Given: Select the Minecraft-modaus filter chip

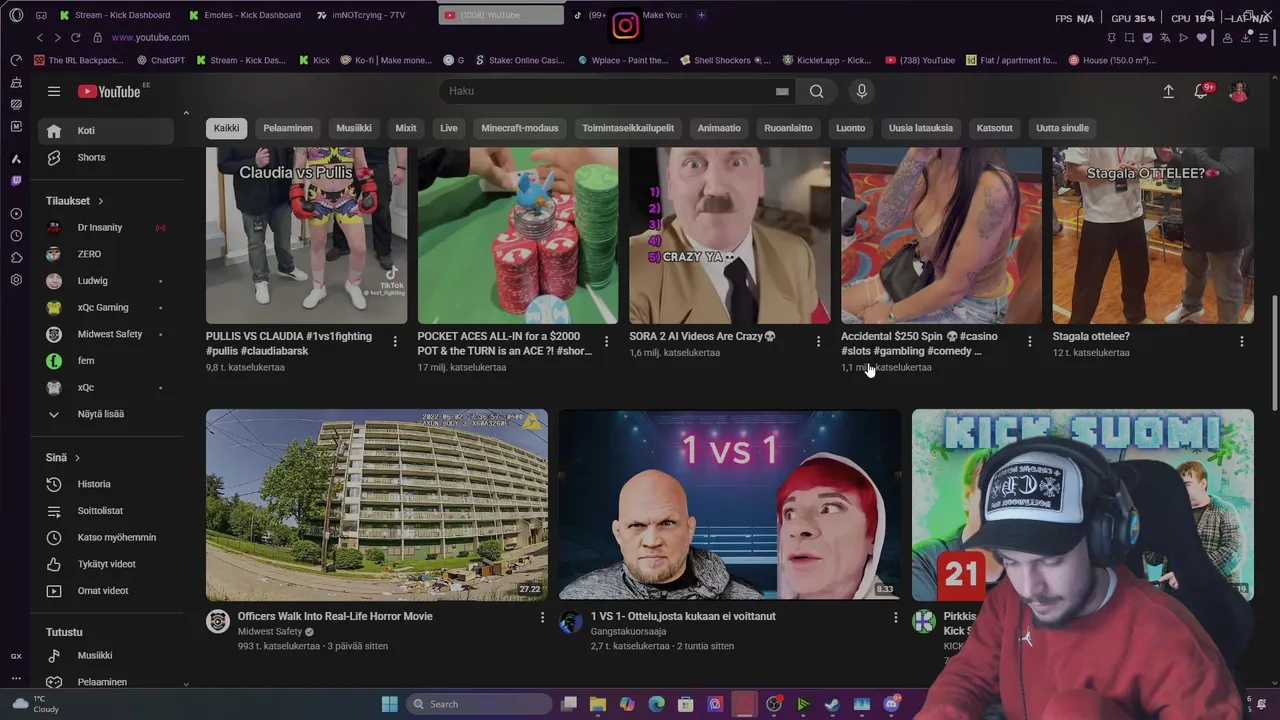Looking at the screenshot, I should 520,128.
